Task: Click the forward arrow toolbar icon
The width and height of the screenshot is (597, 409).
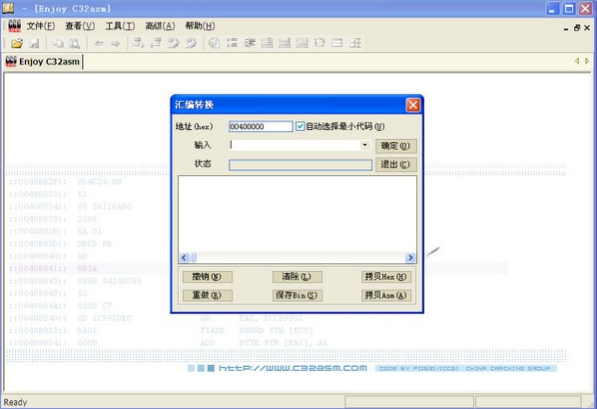Action: click(x=115, y=43)
